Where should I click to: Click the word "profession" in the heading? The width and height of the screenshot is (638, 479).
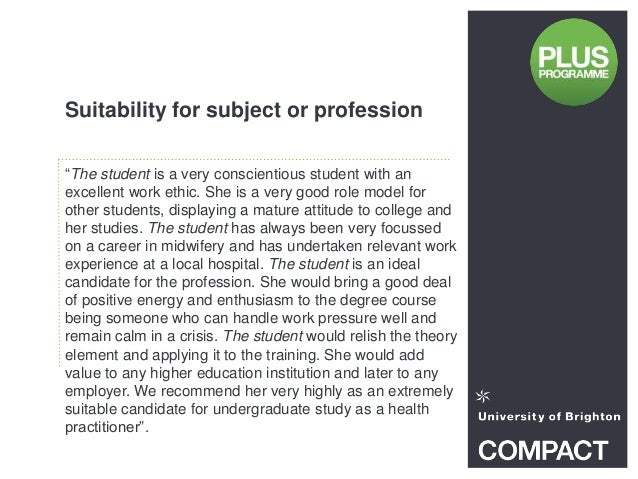coord(368,110)
